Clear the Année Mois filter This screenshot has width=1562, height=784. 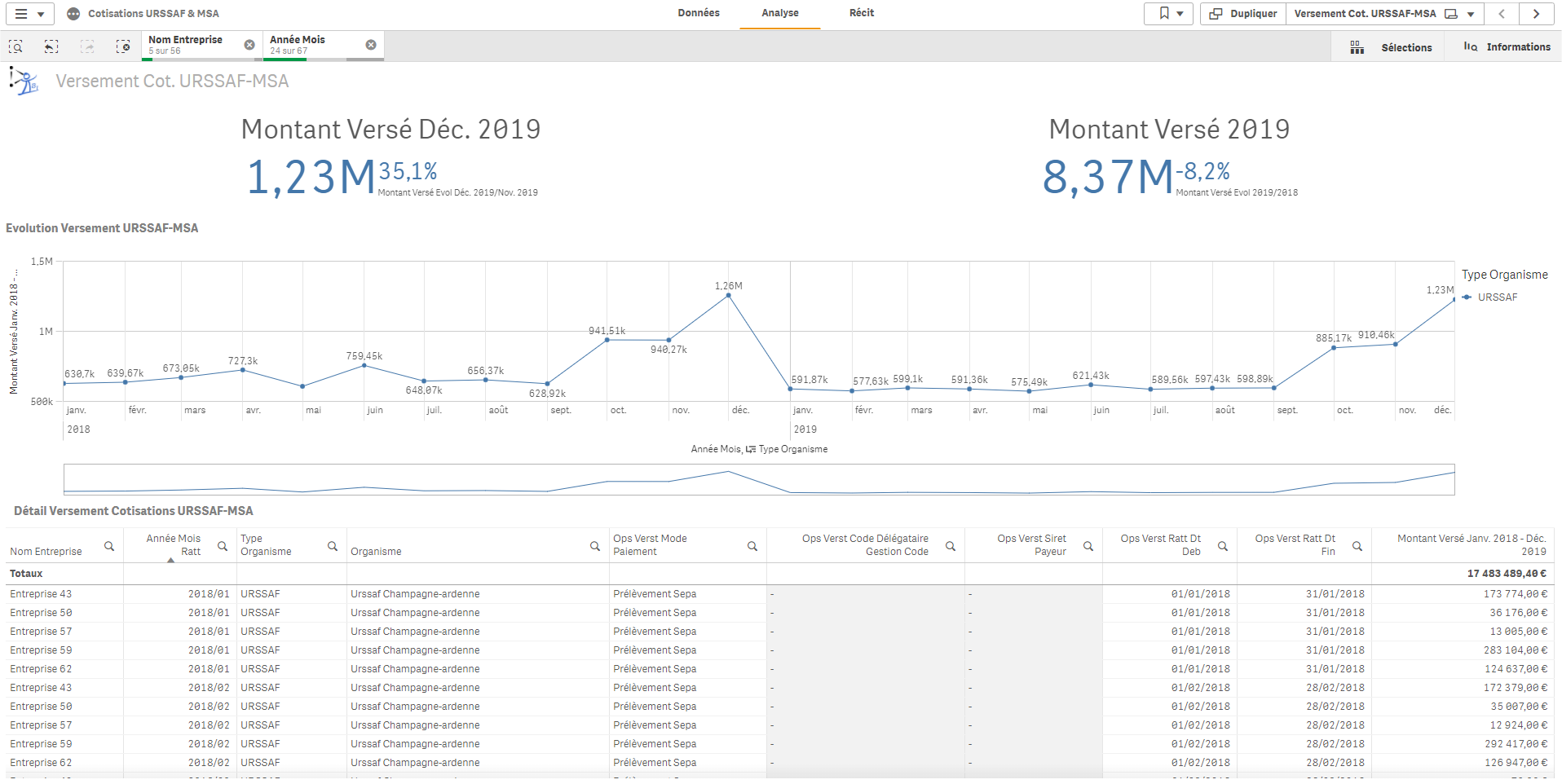pyautogui.click(x=371, y=45)
